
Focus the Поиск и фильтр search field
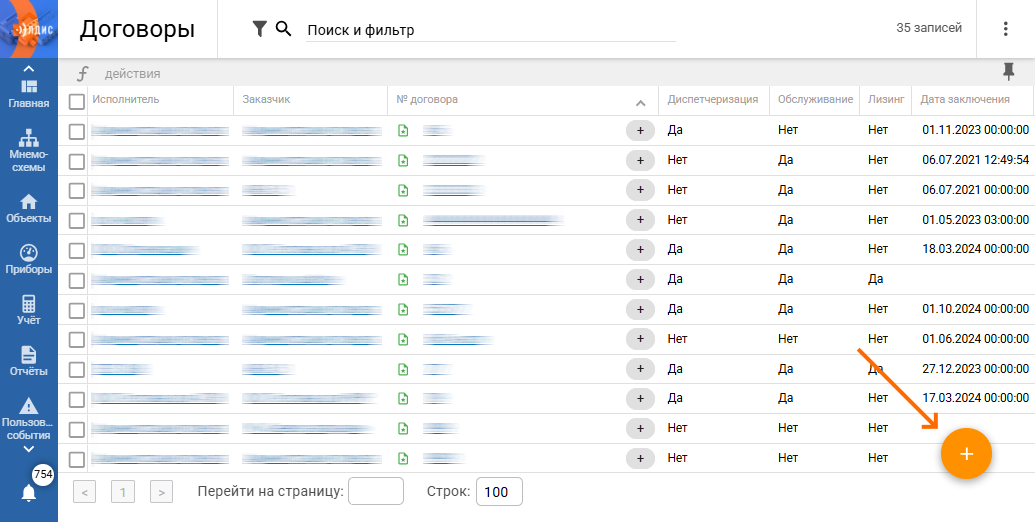490,30
